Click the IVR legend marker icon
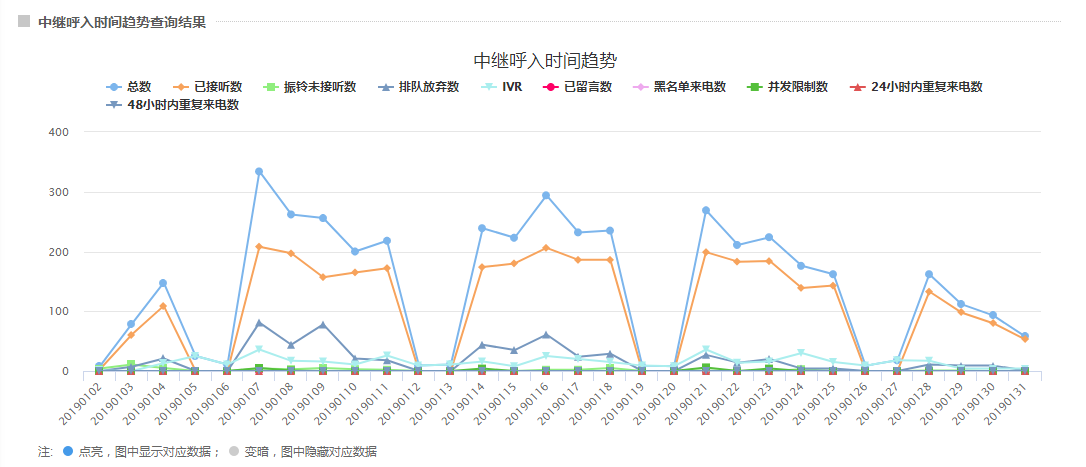The width and height of the screenshot is (1086, 467). 487,87
